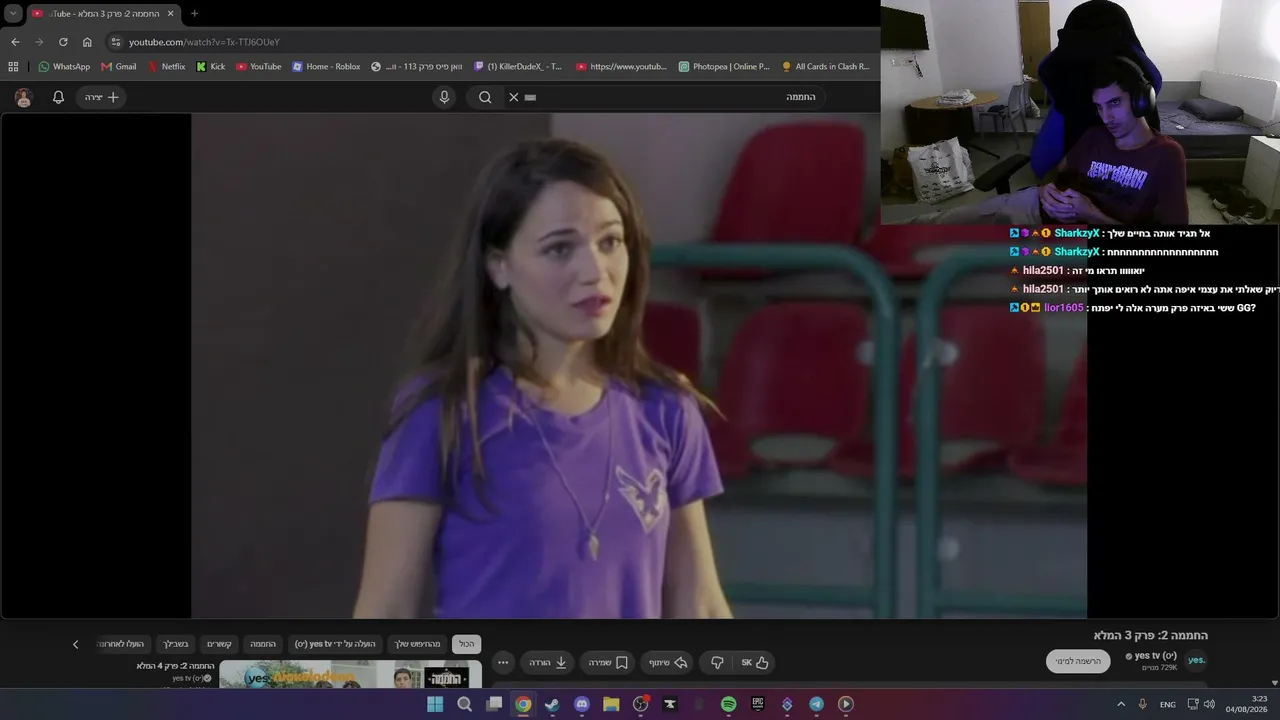This screenshot has height=720, width=1280.
Task: Switch to Chrome on the taskbar
Action: 523,704
